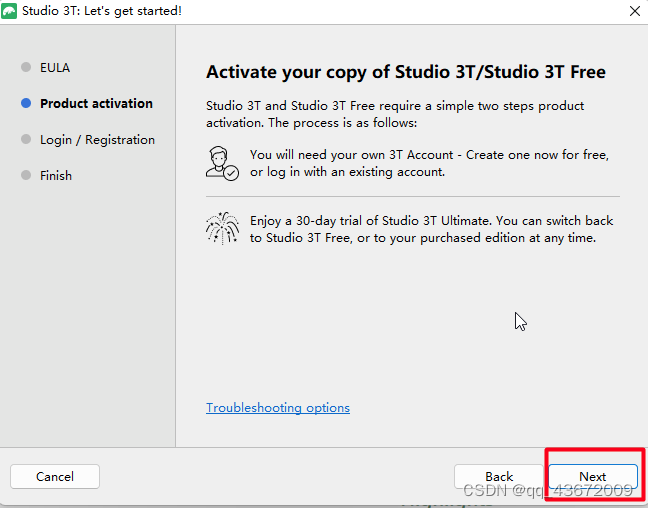This screenshot has width=648, height=508.
Task: Open the Troubleshooting options link
Action: [x=278, y=408]
